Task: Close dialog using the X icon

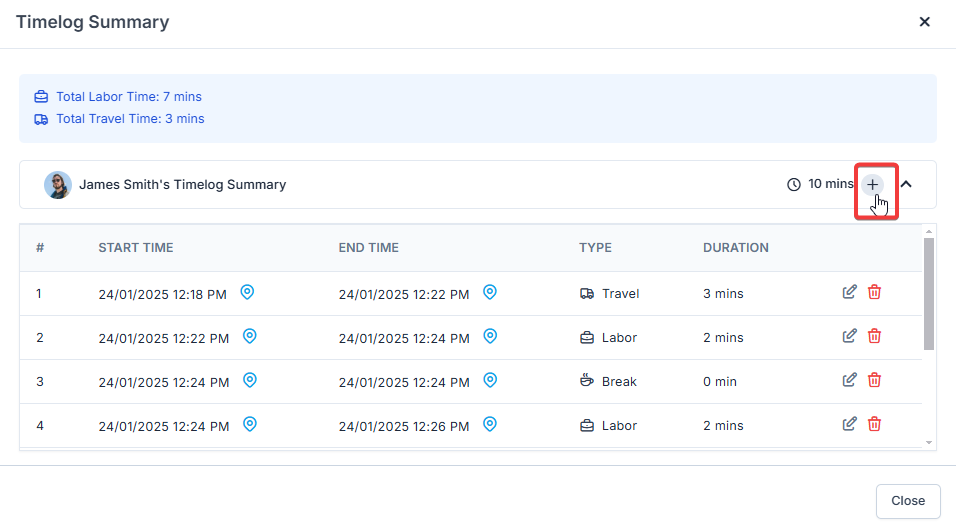Action: [925, 22]
